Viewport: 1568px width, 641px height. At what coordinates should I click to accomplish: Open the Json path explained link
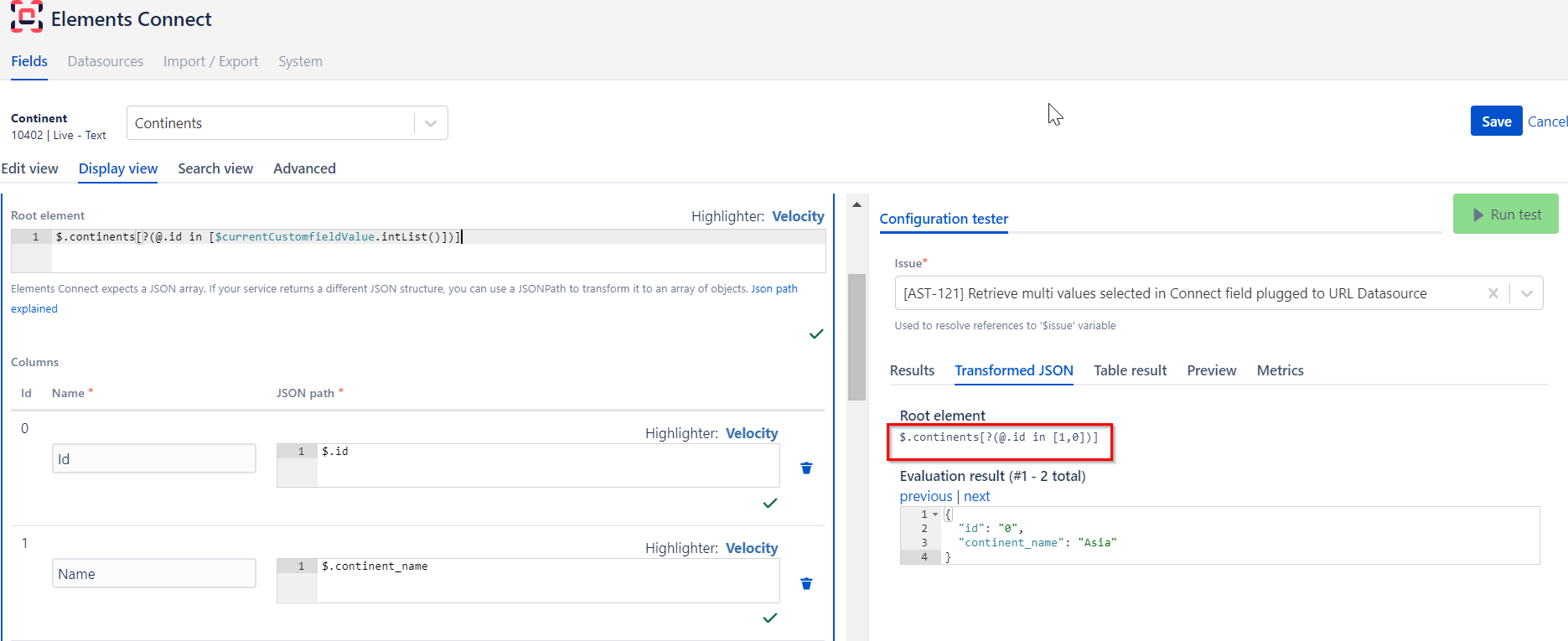tap(774, 289)
